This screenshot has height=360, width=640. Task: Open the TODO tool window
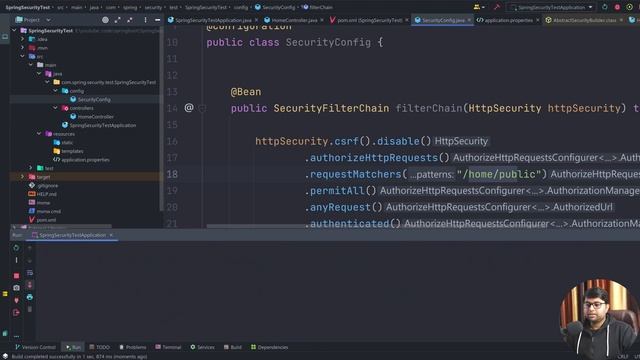click(100, 347)
